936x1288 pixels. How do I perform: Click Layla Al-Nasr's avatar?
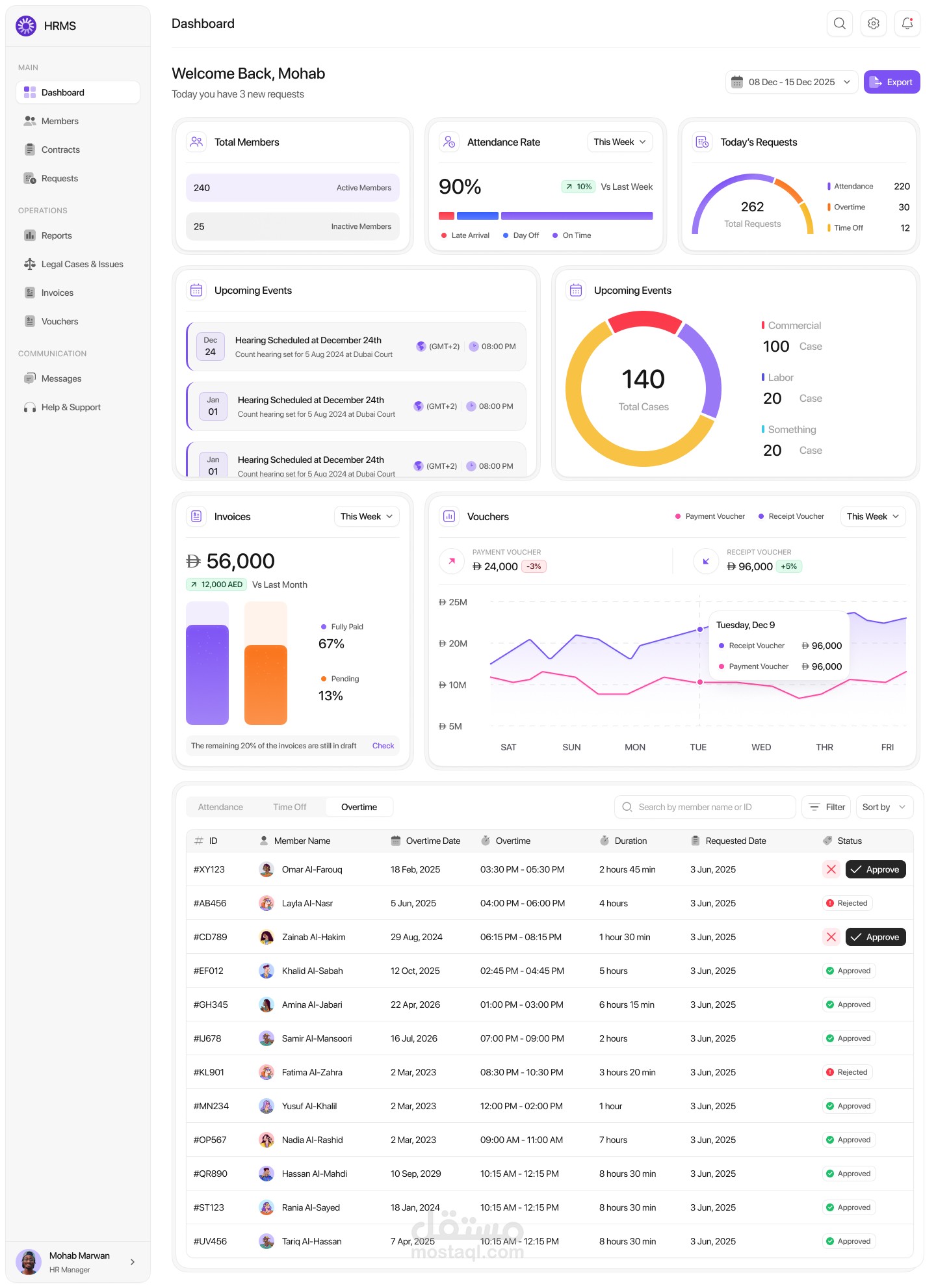(x=266, y=903)
